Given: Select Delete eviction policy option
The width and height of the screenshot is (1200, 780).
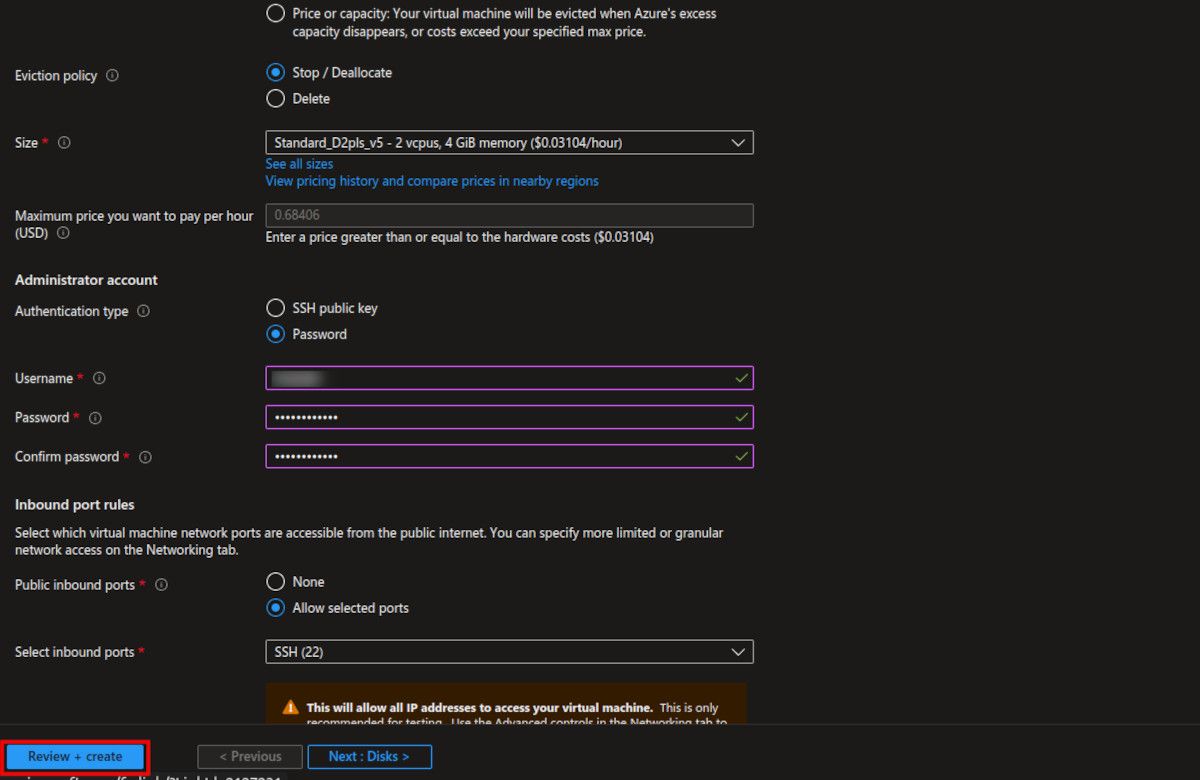Looking at the screenshot, I should [275, 99].
